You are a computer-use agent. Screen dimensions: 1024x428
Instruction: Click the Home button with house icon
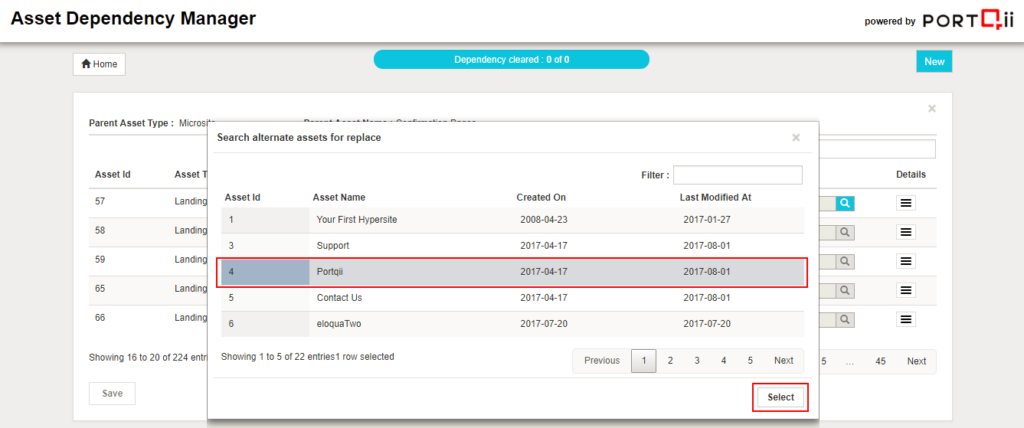[x=99, y=64]
